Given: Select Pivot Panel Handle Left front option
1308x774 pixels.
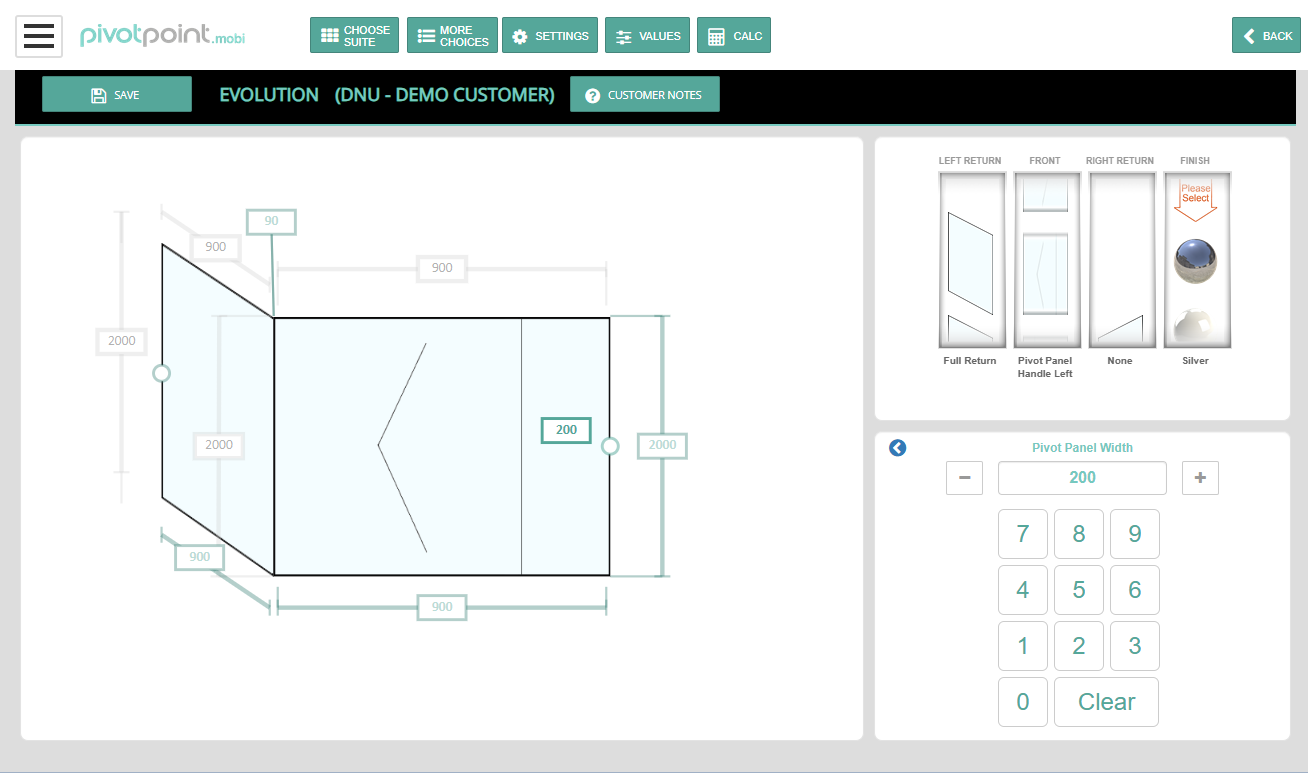Looking at the screenshot, I should point(1046,259).
